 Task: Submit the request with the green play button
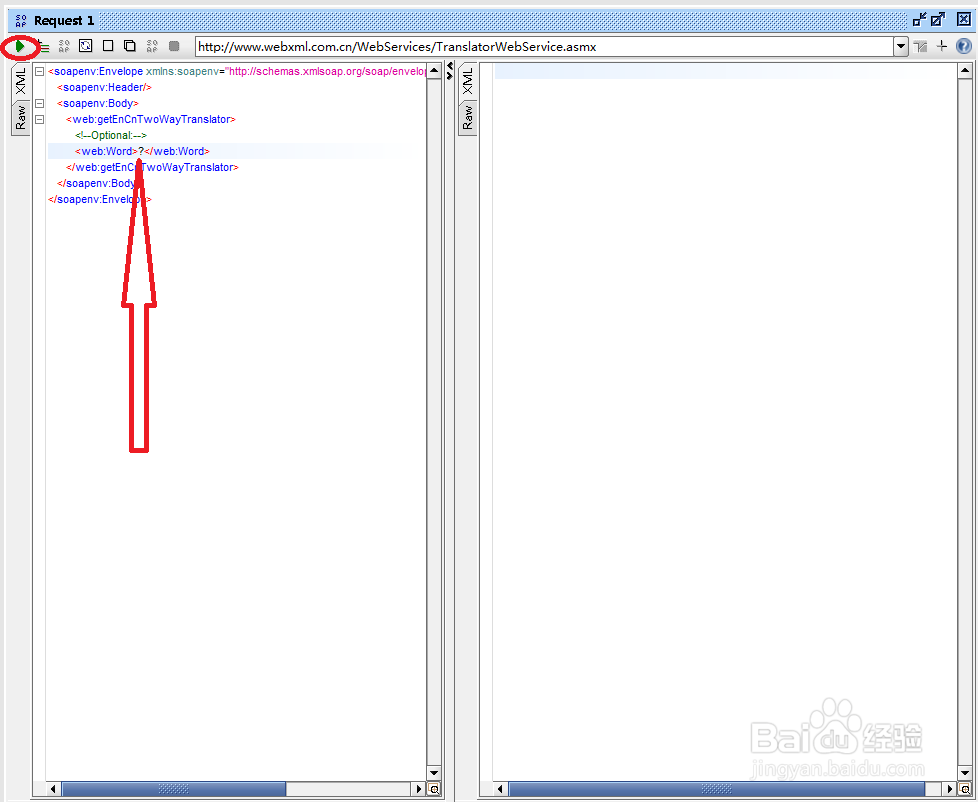pos(20,46)
